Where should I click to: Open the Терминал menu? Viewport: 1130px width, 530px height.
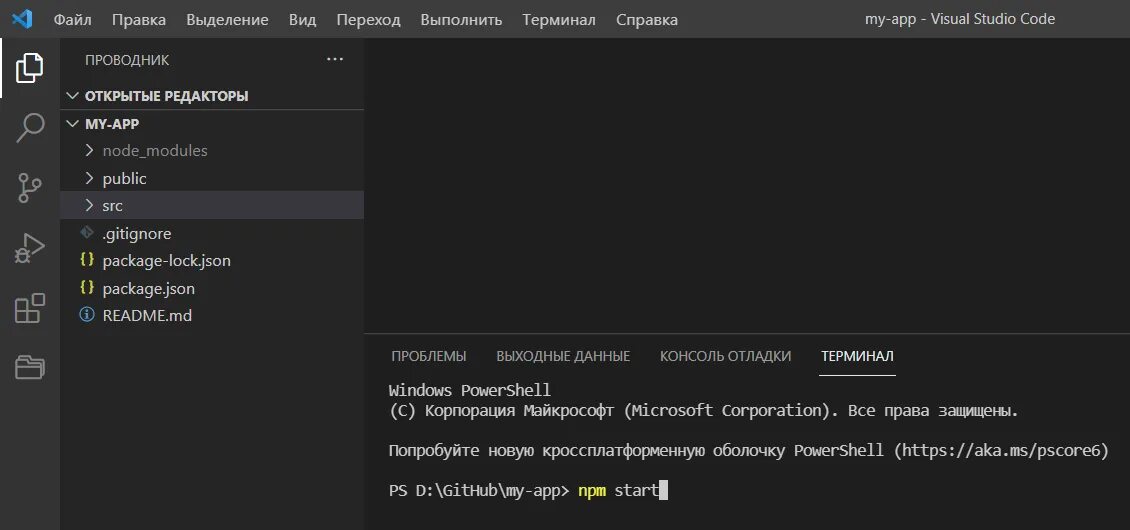559,19
